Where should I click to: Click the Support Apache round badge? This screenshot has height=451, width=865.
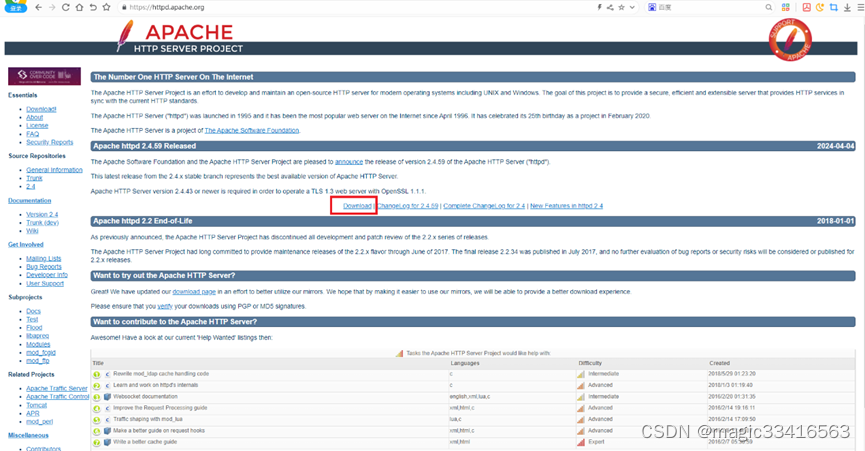790,40
